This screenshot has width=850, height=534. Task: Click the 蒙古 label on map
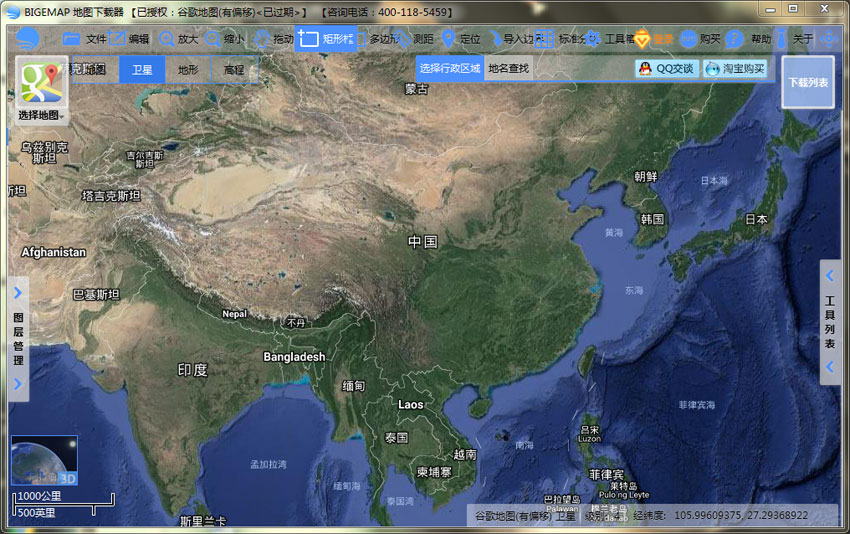(x=416, y=89)
